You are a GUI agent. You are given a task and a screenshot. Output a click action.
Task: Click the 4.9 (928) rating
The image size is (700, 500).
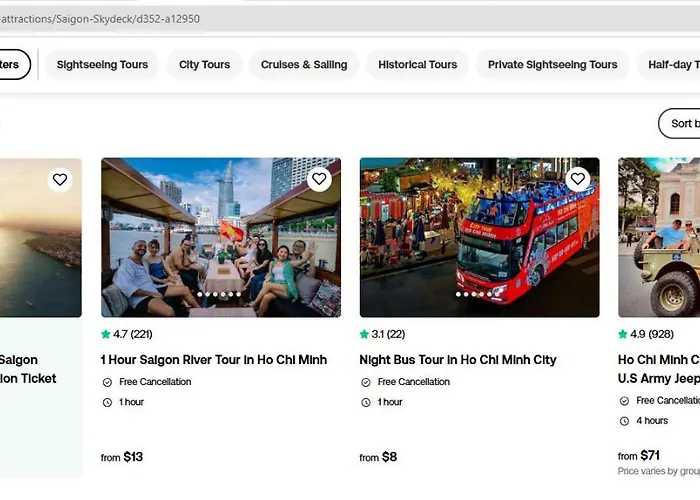(x=646, y=334)
